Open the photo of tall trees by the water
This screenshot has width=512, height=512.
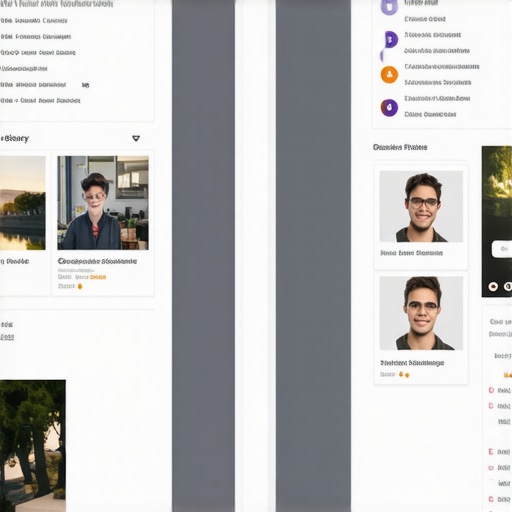click(x=33, y=446)
